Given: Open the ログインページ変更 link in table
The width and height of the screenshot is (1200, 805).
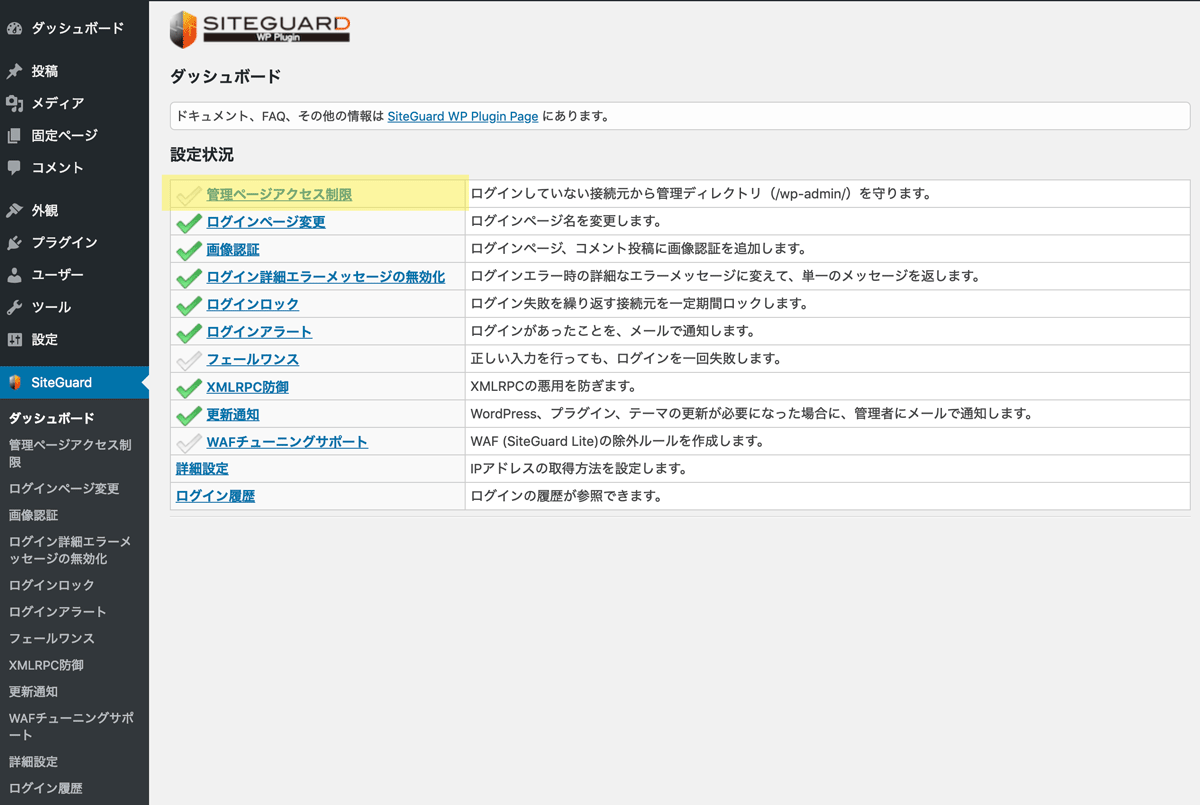Looking at the screenshot, I should 266,222.
